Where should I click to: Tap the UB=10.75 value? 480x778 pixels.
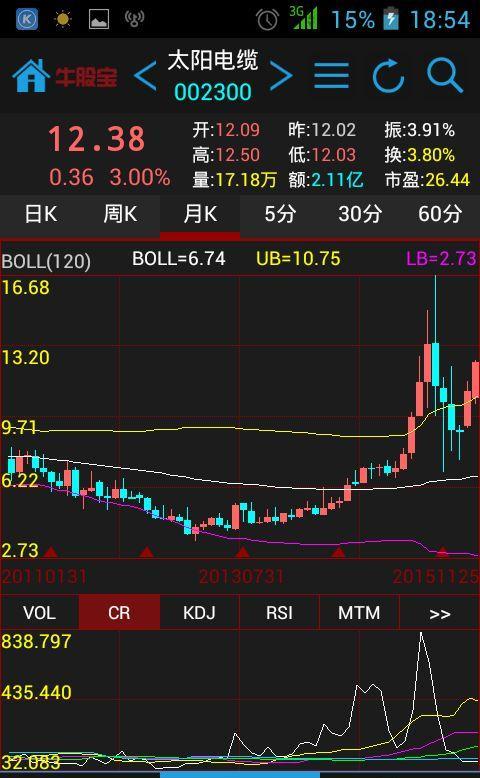tap(298, 259)
